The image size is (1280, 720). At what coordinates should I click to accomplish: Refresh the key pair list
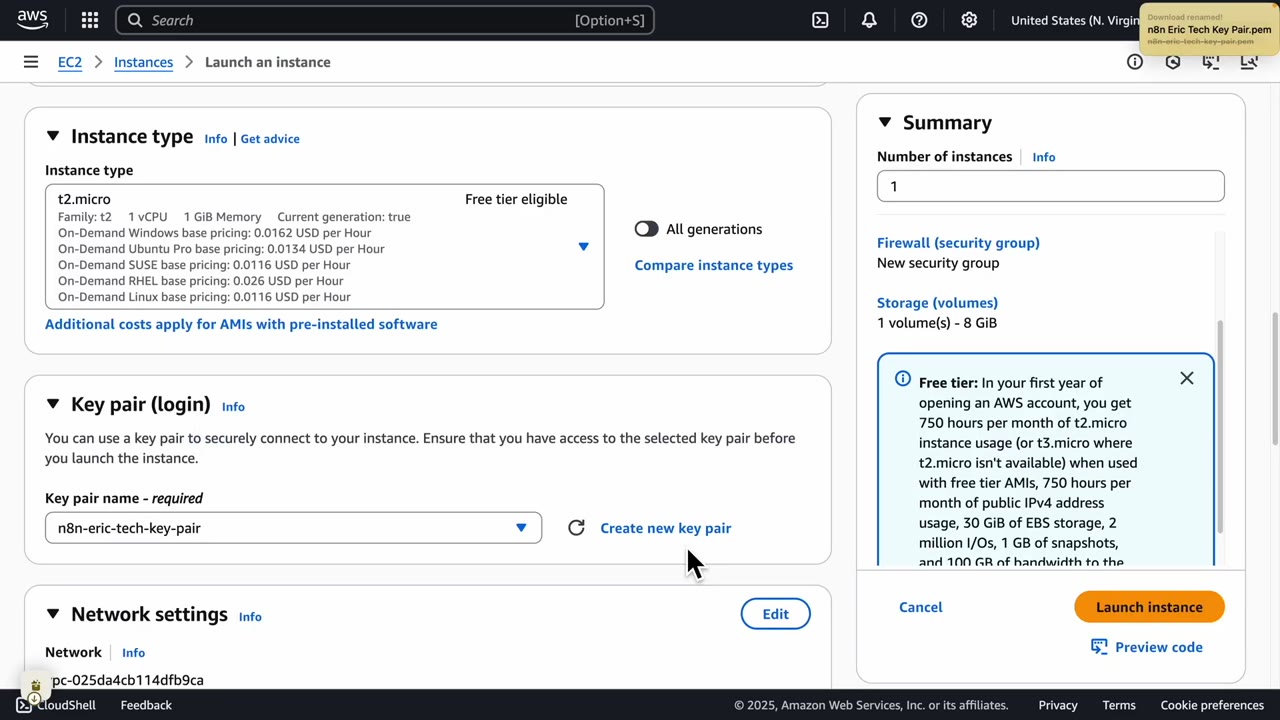click(x=576, y=528)
